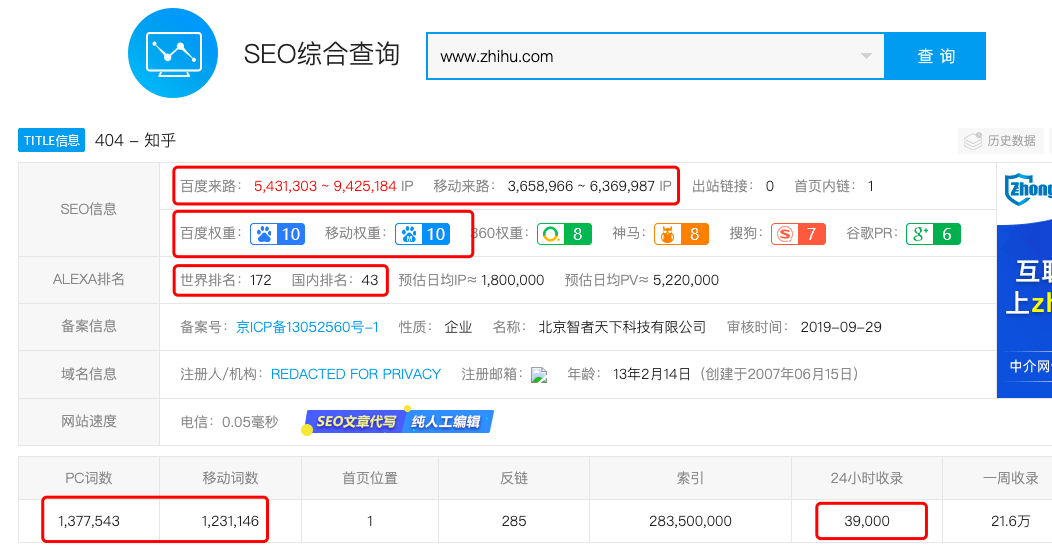The image size is (1052, 546).
Task: Click the 世界排名 value 172
Action: (x=261, y=280)
